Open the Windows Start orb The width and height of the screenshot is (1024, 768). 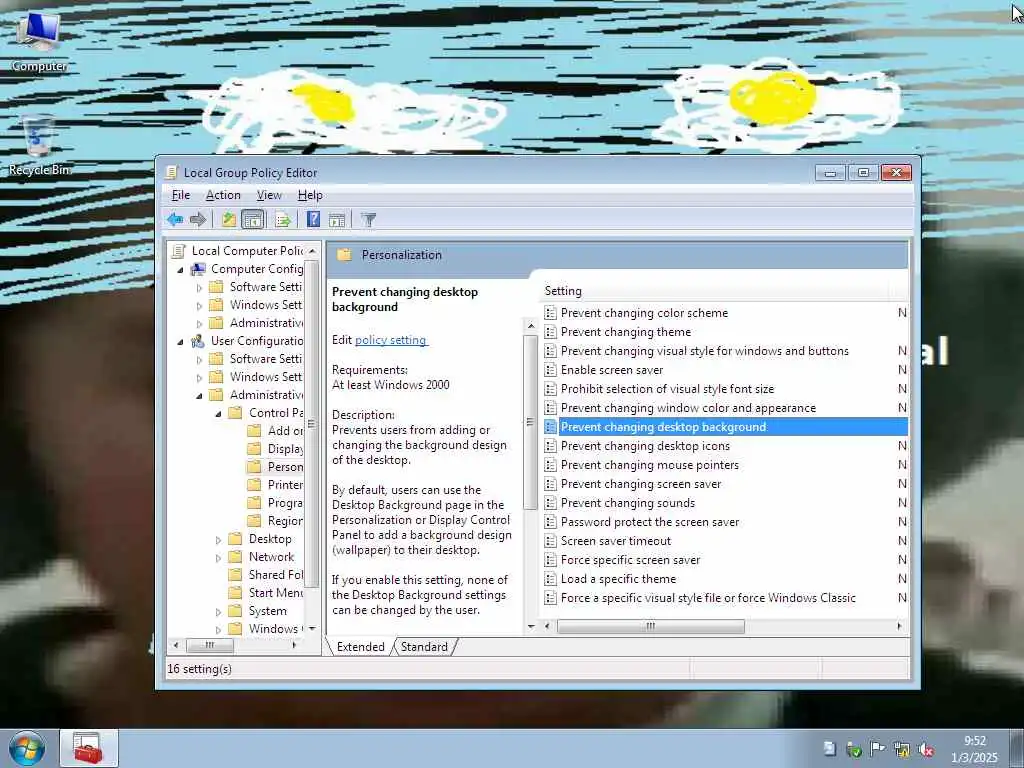(27, 748)
